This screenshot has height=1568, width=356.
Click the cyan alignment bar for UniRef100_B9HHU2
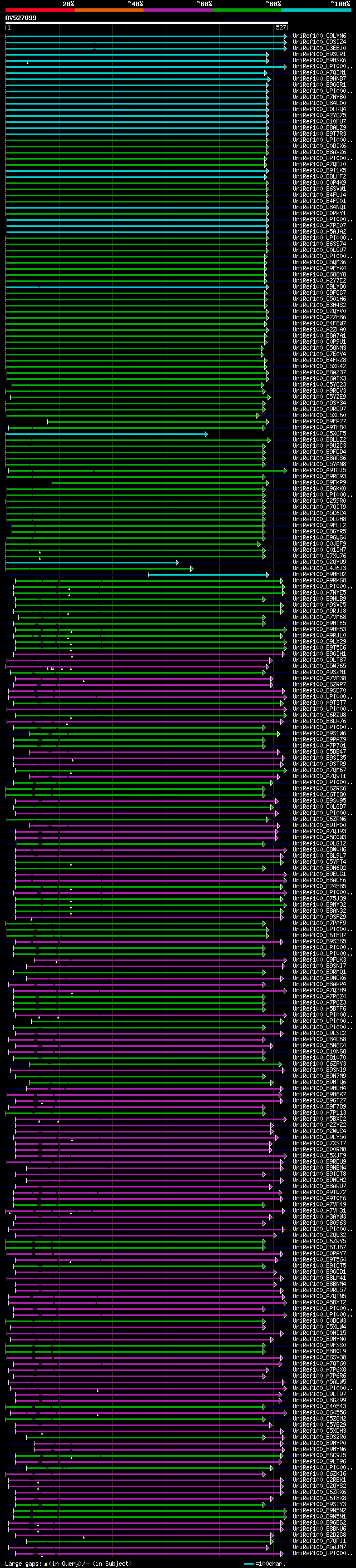click(208, 575)
